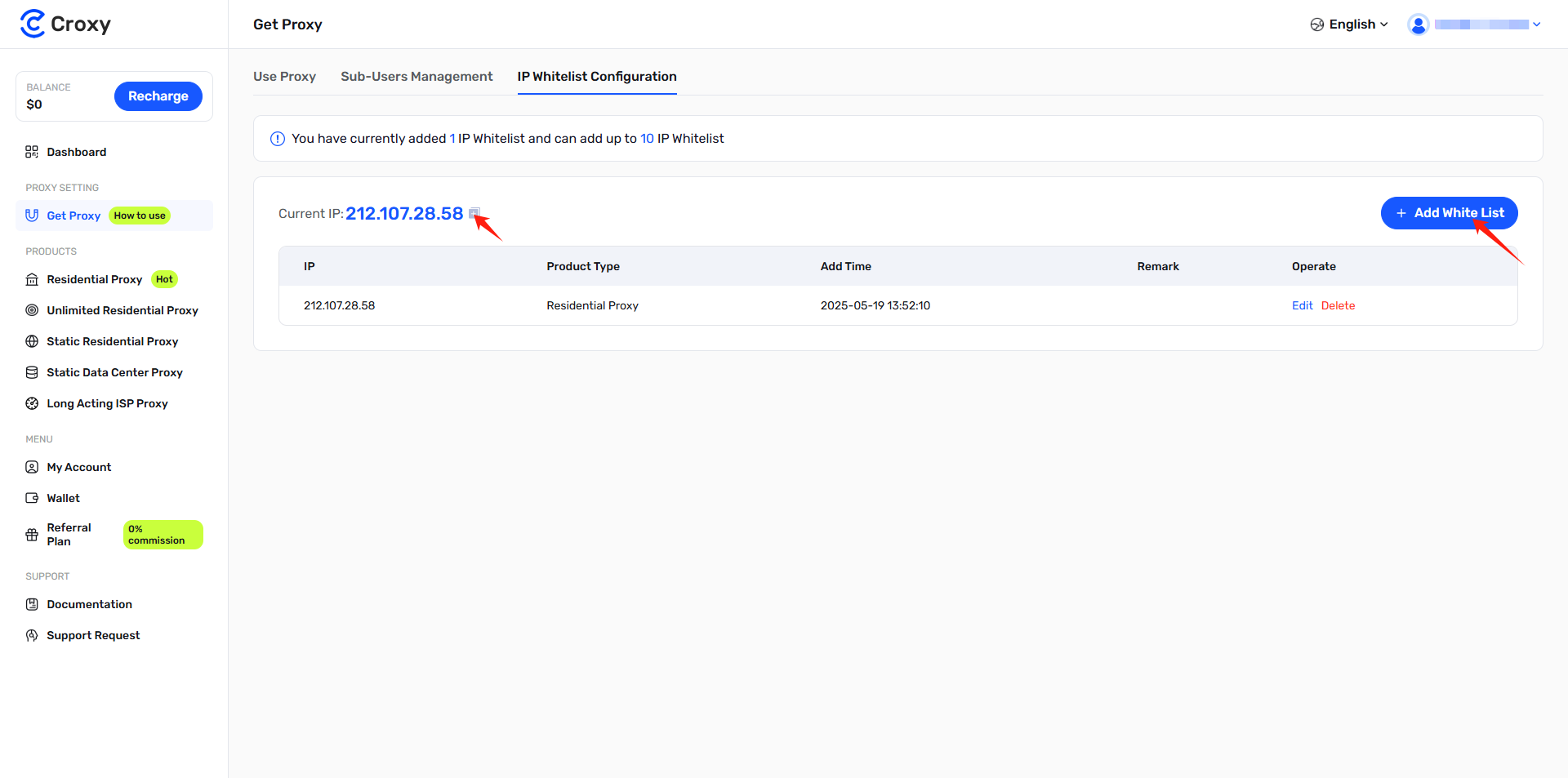Click the Operate column header
The width and height of the screenshot is (1568, 778).
1314,266
